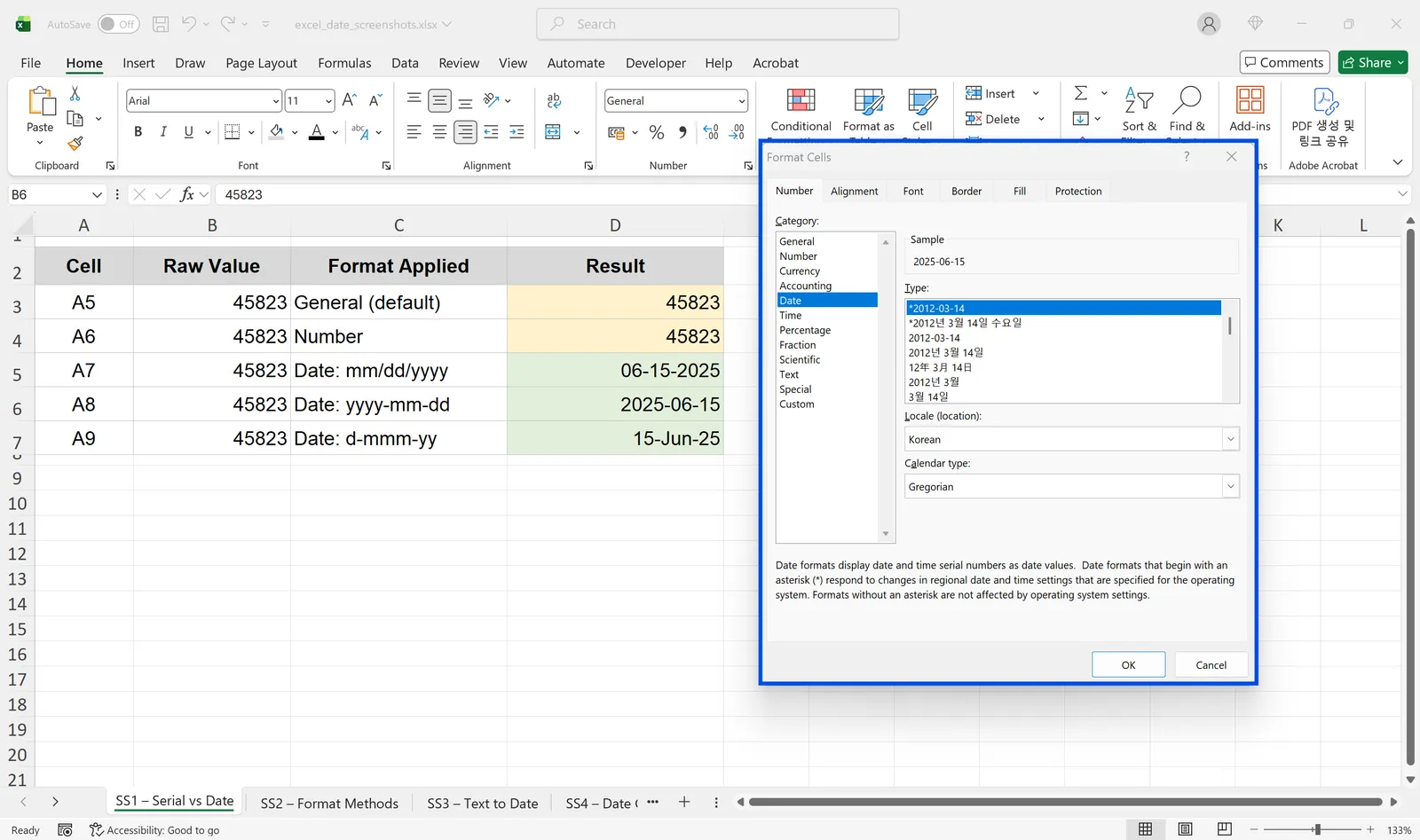The image size is (1420, 840).
Task: Select the Format Painter brush
Action: coord(75,143)
